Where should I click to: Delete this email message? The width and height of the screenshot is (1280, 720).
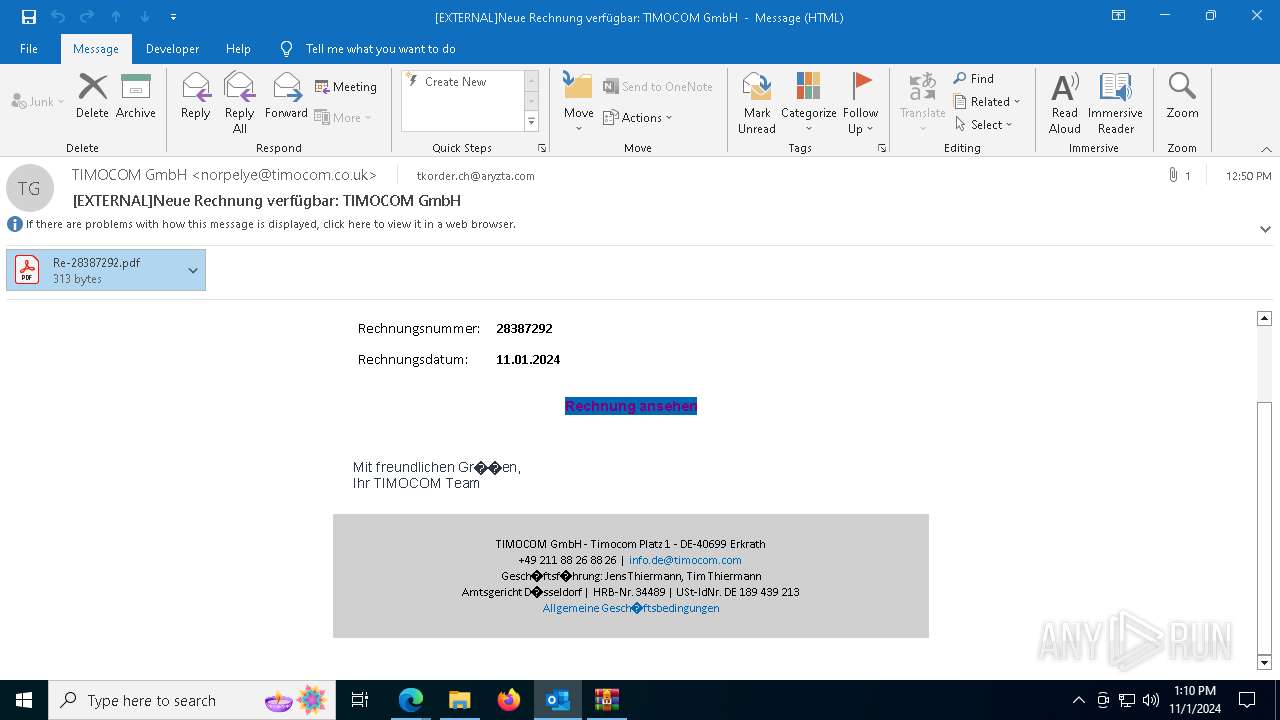92,96
